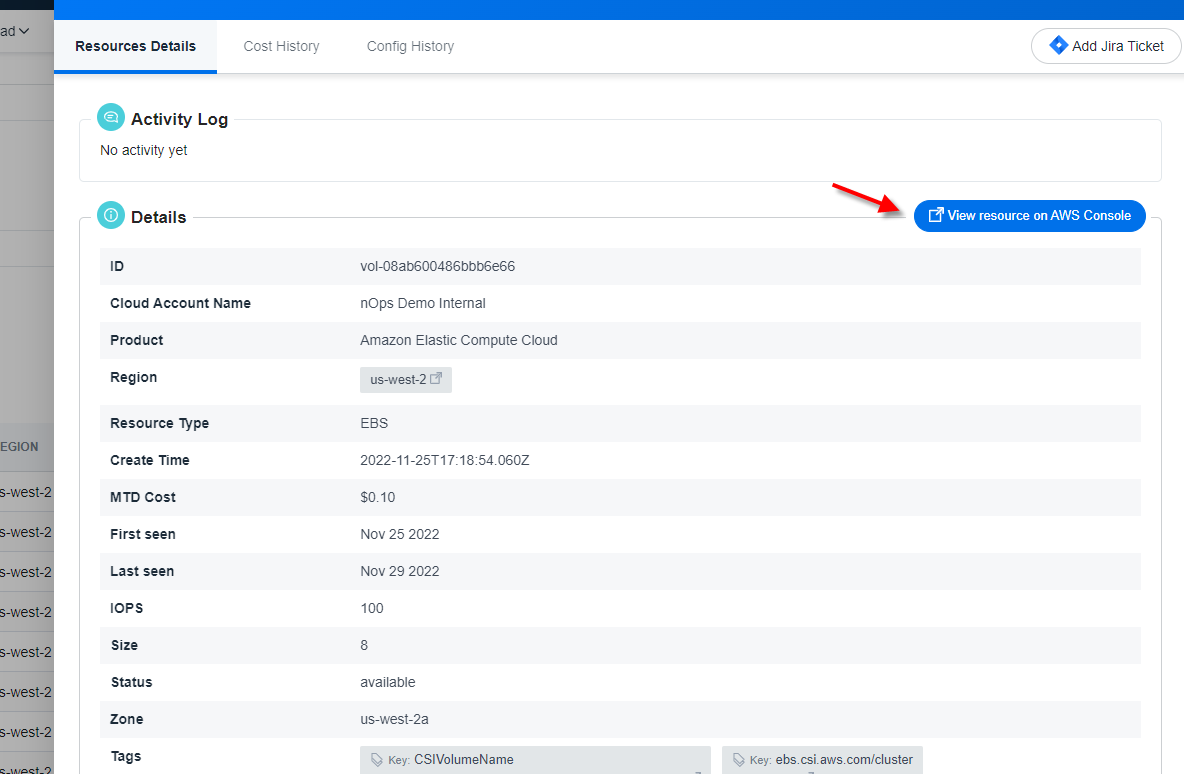Expand the dropdown labeled 'ad' in the sidebar
1184x774 pixels.
[x=15, y=31]
